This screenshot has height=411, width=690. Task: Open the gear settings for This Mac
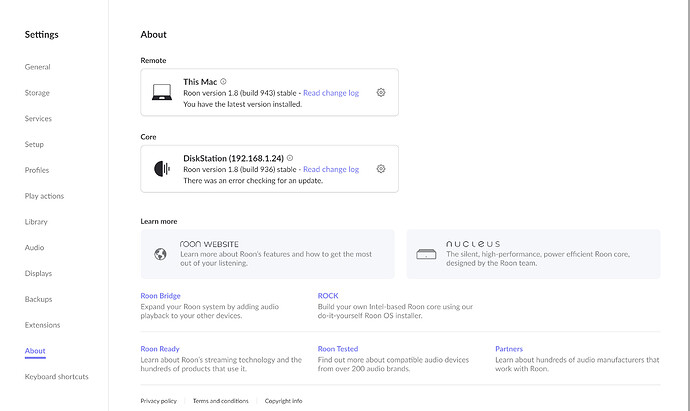click(x=381, y=92)
